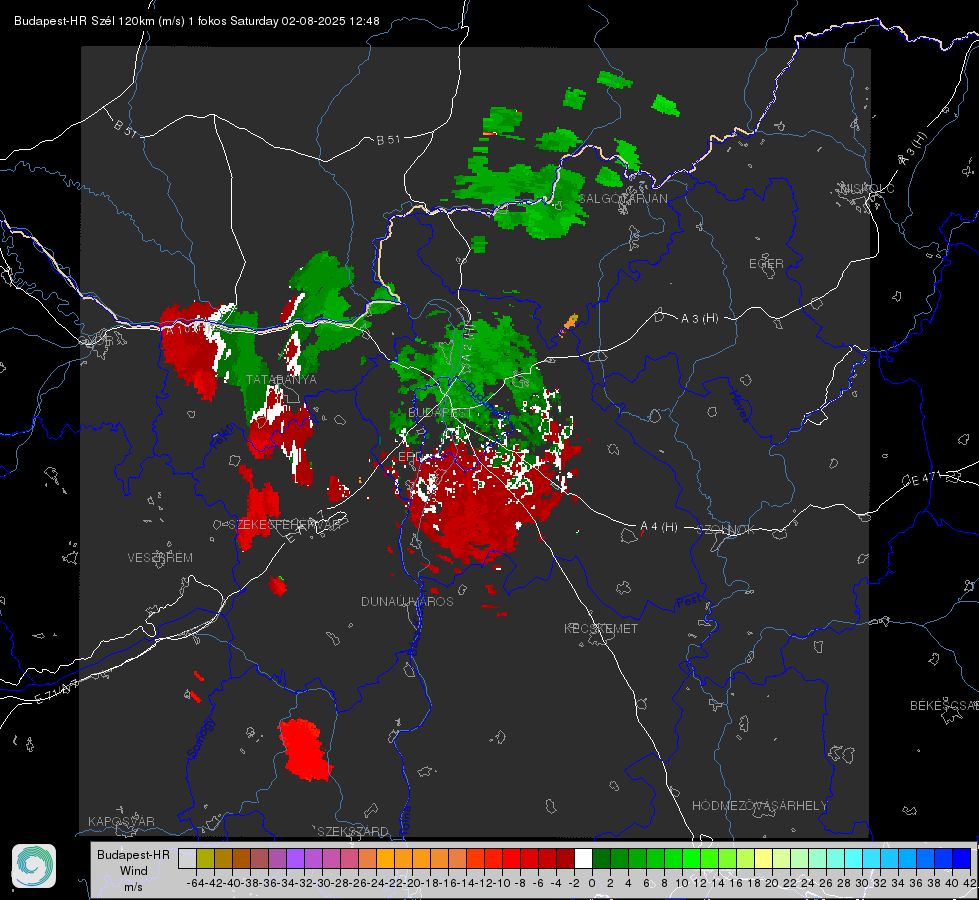Click the header text Budapest-HR Szél 120km
Image resolution: width=979 pixels, height=900 pixels.
(x=84, y=21)
